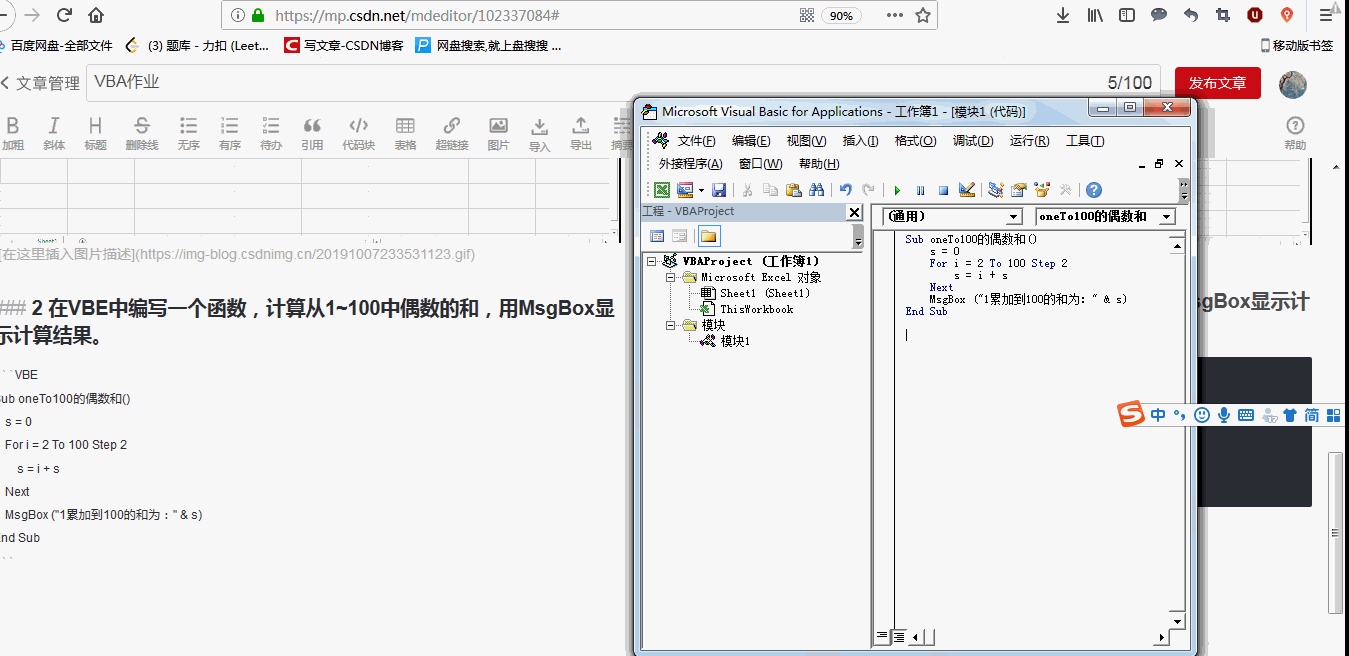Open the 格式(O) menu in VBA window
This screenshot has height=656, width=1349.
[x=915, y=141]
